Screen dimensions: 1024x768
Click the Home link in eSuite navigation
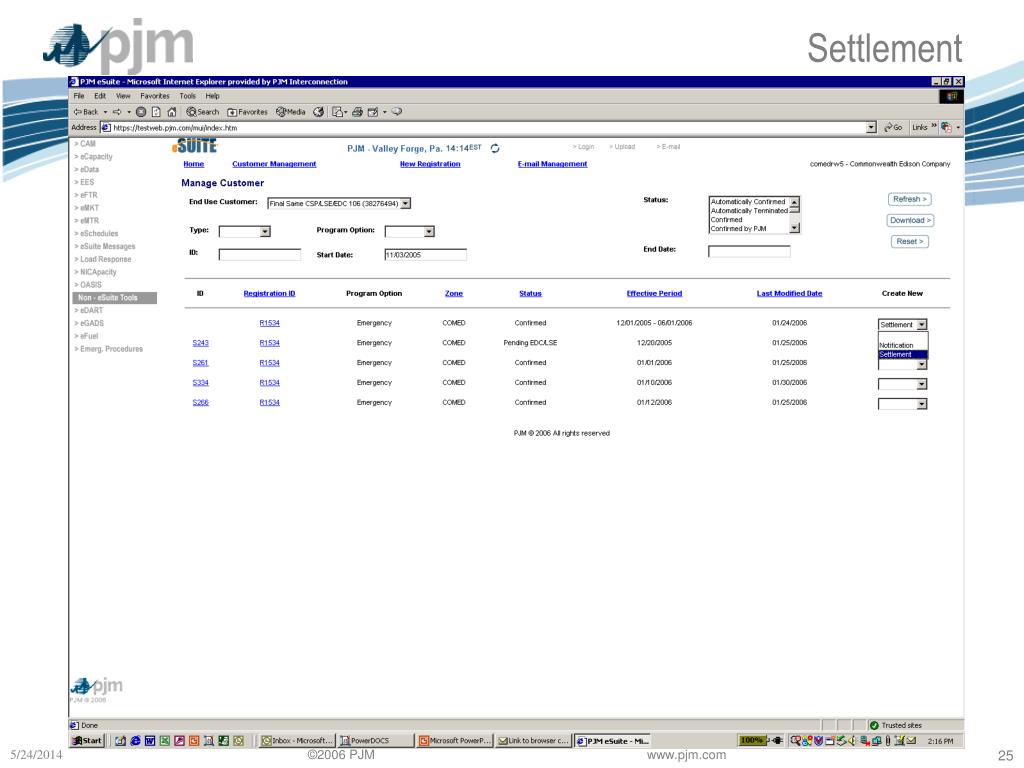[193, 164]
